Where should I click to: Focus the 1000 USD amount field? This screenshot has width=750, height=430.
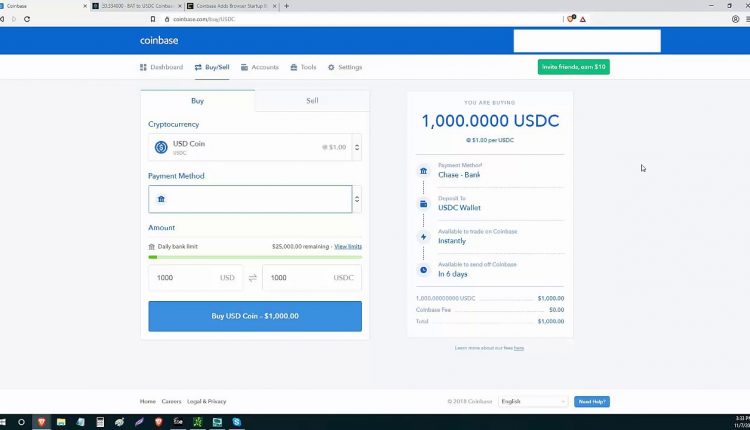coord(195,278)
